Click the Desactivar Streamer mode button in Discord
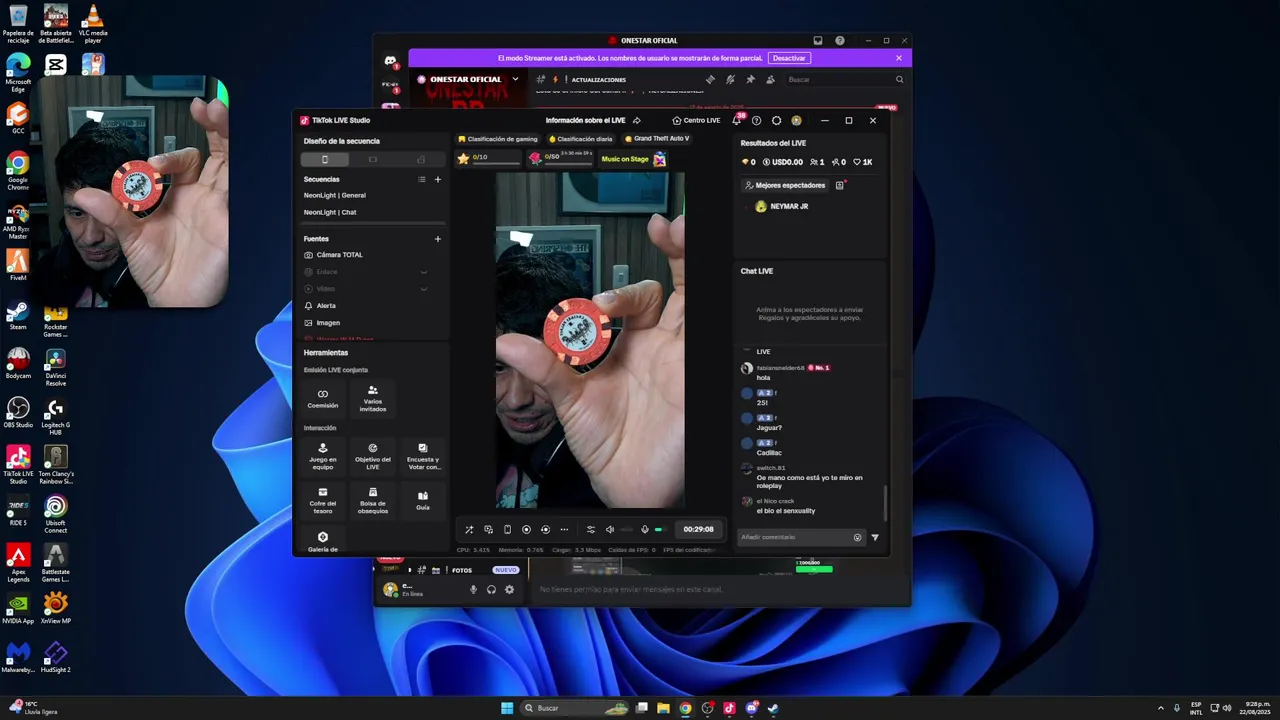Image resolution: width=1280 pixels, height=720 pixels. coord(789,58)
